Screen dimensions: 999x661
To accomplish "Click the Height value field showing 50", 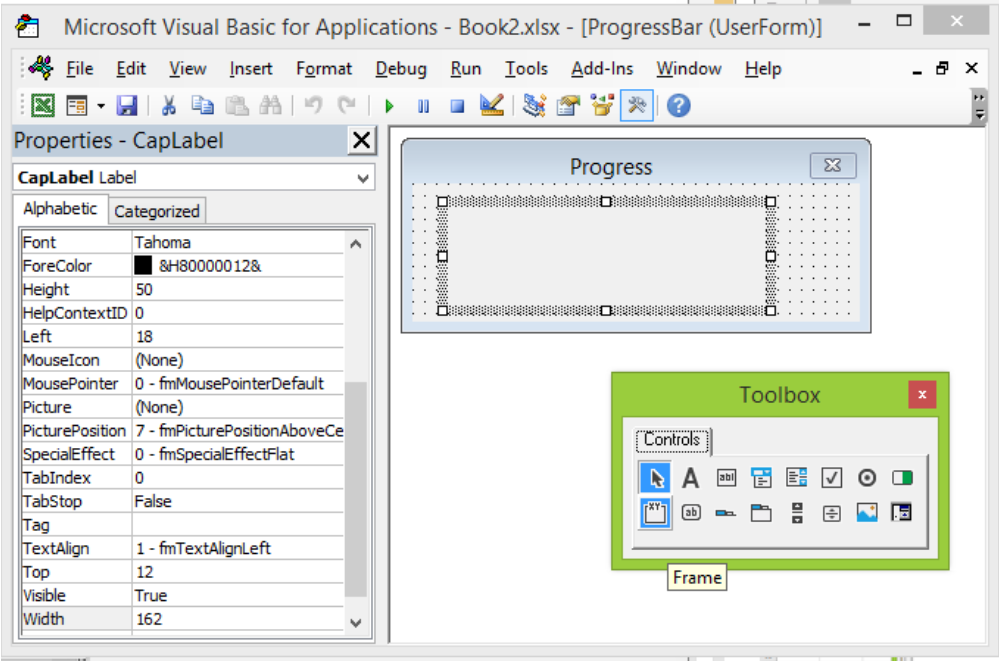I will 238,289.
